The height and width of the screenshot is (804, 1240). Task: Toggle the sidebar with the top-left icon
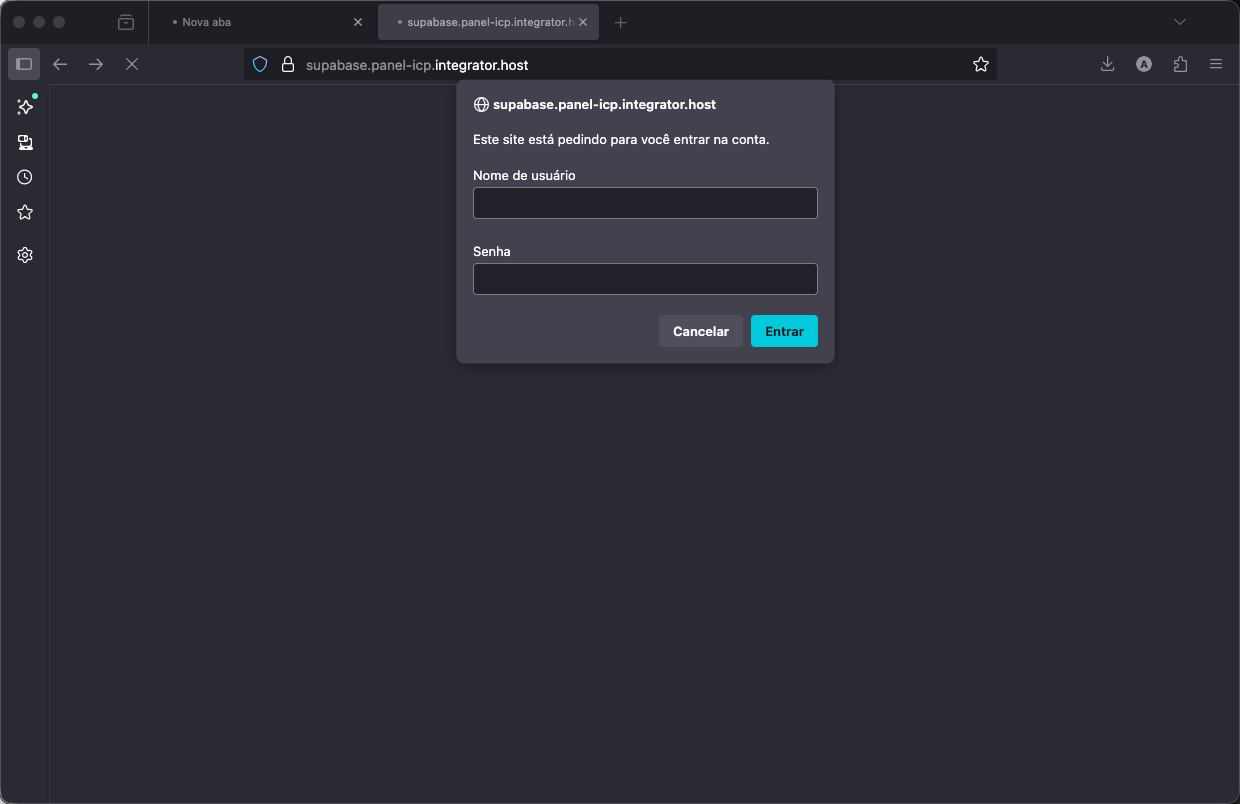point(24,63)
